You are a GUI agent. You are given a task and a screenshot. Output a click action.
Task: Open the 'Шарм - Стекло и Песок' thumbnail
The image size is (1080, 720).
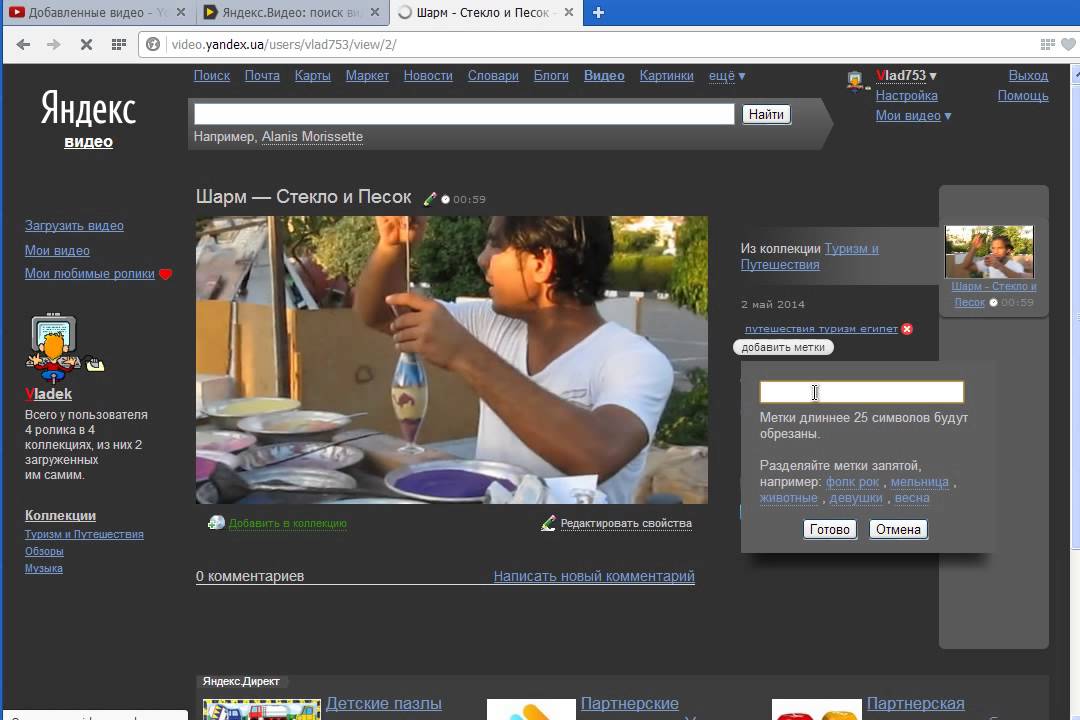tap(989, 251)
